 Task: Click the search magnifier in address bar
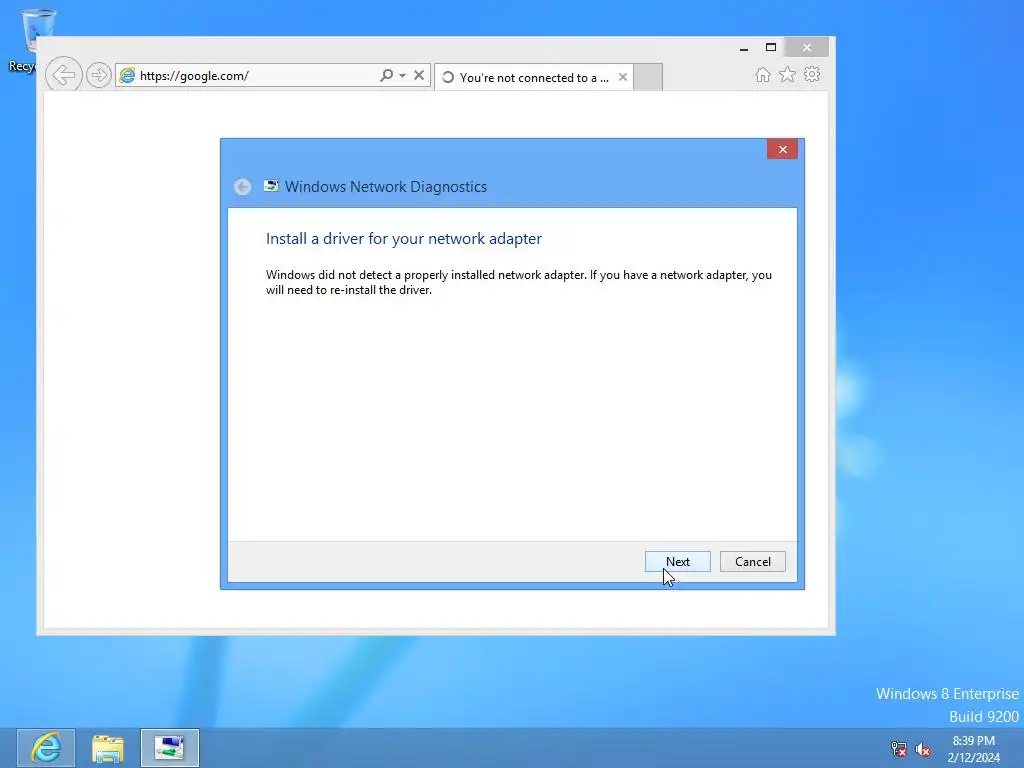[x=387, y=76]
